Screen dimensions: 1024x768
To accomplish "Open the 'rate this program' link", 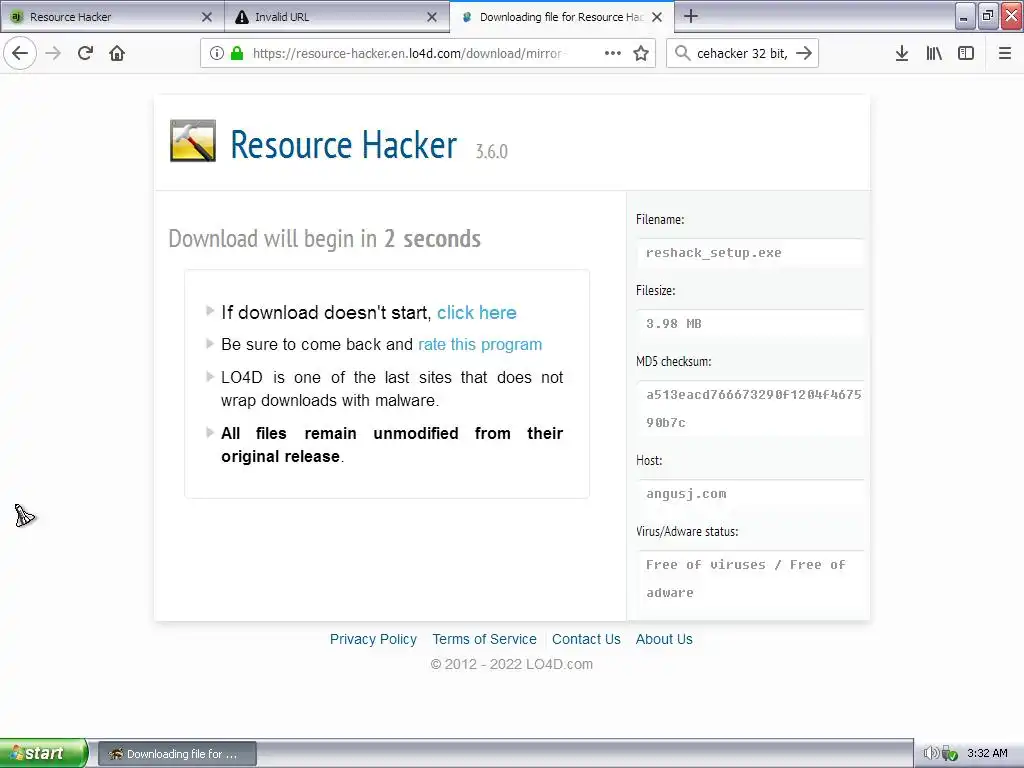I will pyautogui.click(x=480, y=344).
